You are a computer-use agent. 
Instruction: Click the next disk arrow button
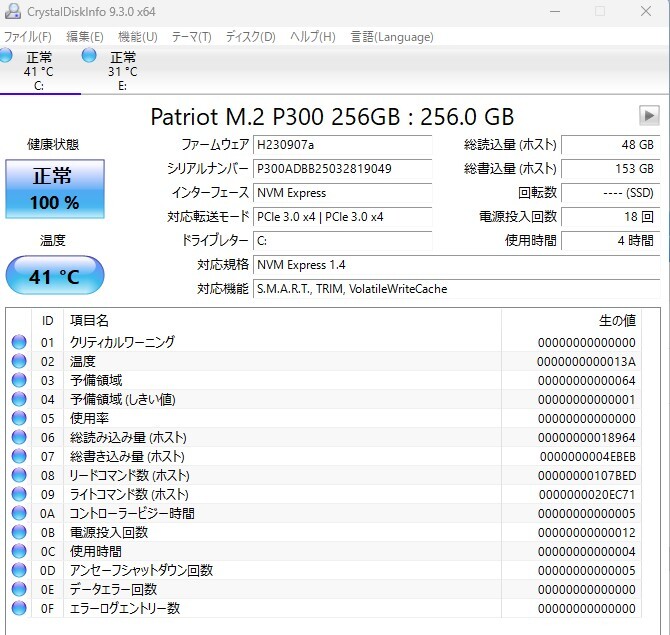[x=649, y=115]
